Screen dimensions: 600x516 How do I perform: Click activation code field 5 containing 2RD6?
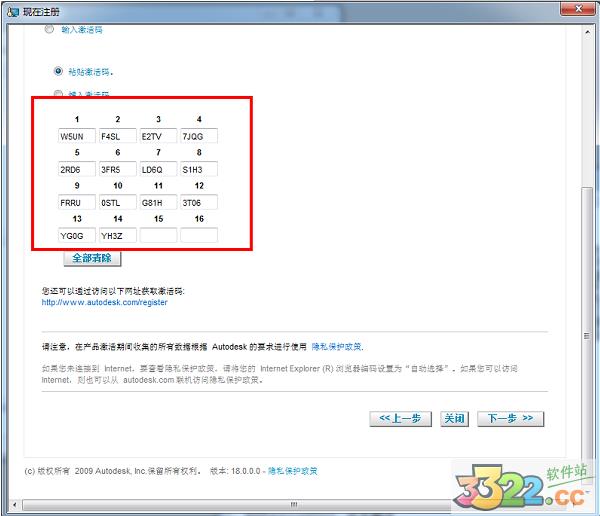[x=77, y=169]
